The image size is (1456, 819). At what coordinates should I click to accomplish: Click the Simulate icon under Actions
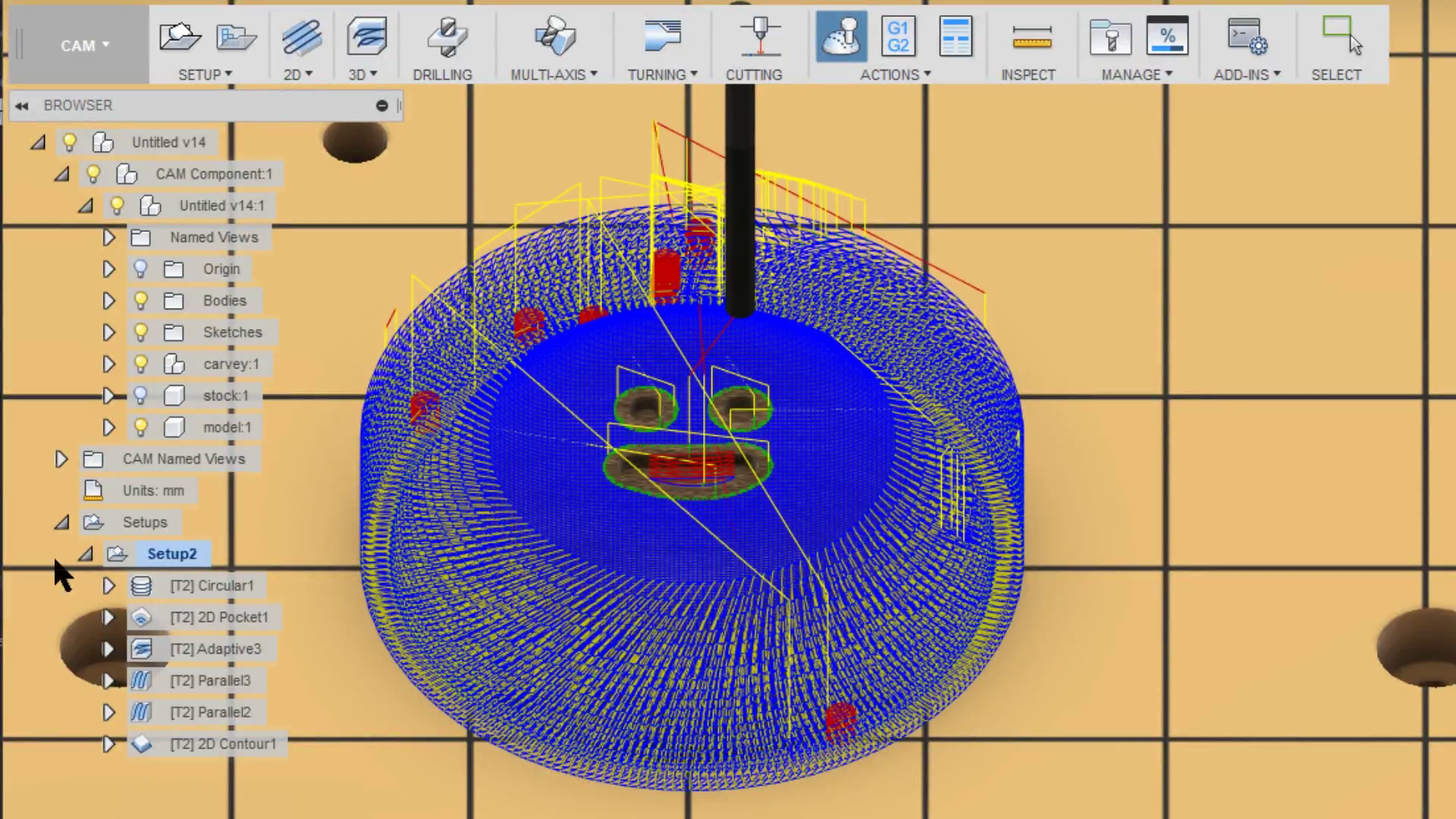[841, 36]
